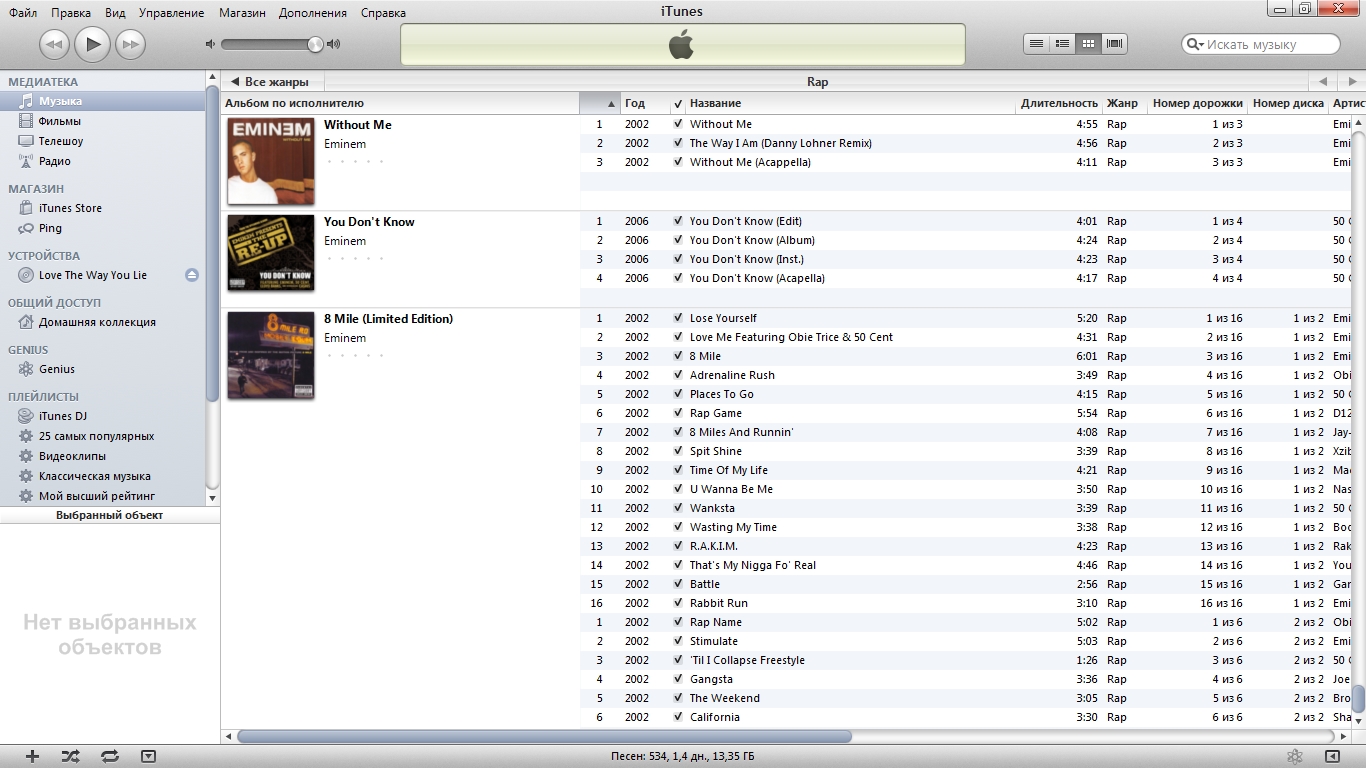1366x768 pixels.
Task: Sort tracks by Жанр column
Action: coord(1123,103)
